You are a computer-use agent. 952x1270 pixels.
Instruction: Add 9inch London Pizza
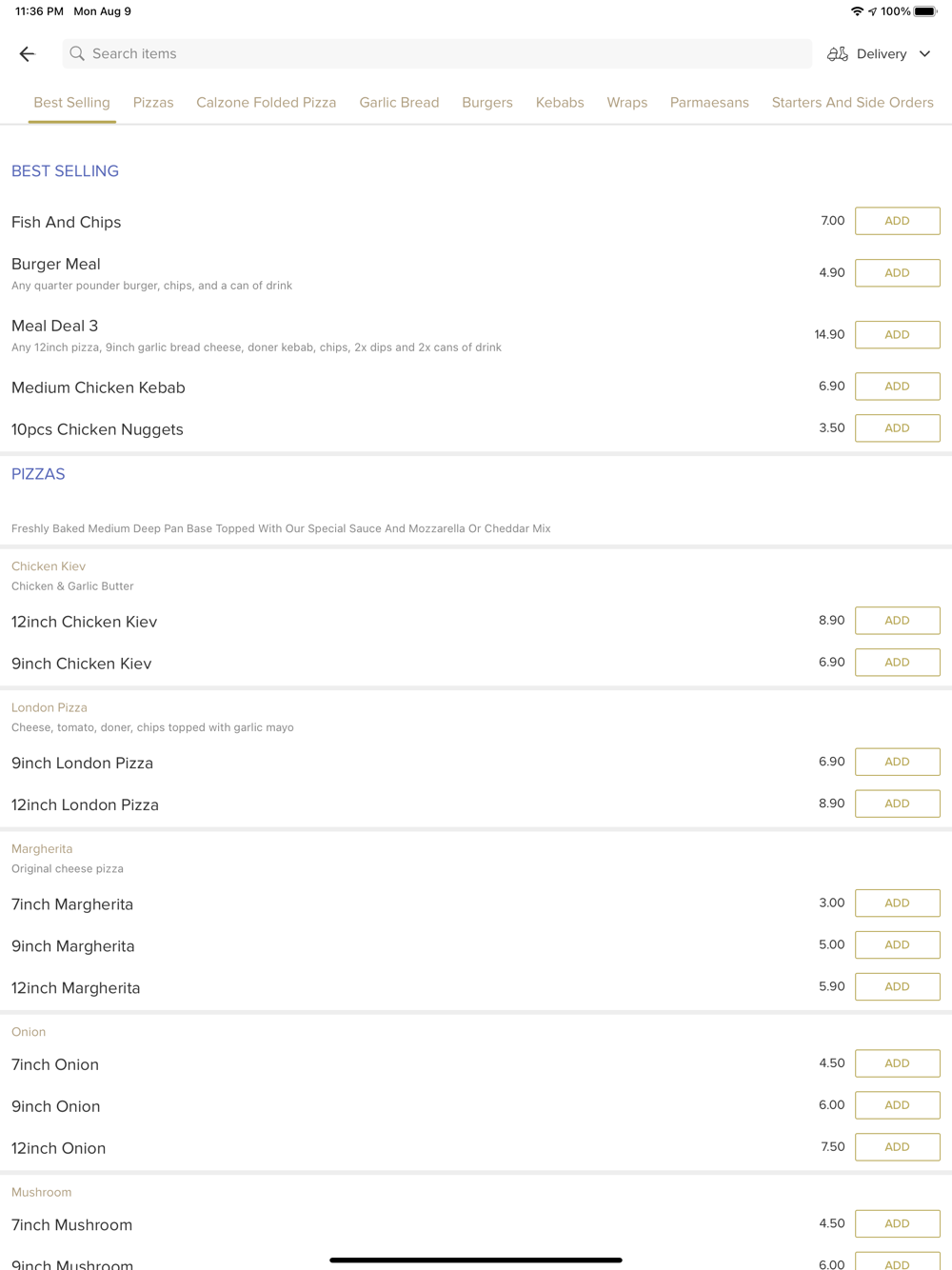(x=897, y=762)
